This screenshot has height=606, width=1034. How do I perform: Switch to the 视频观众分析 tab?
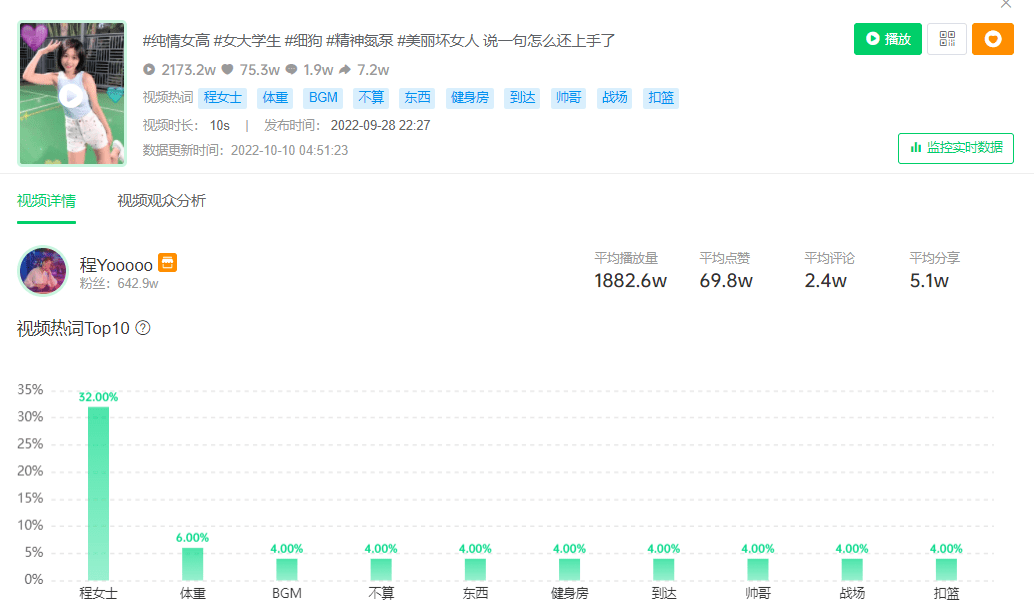pyautogui.click(x=161, y=201)
